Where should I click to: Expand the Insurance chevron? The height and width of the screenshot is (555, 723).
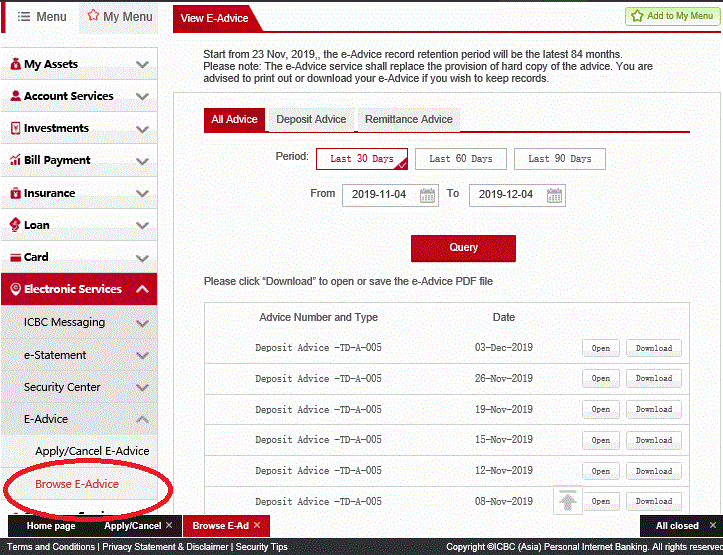click(x=142, y=194)
